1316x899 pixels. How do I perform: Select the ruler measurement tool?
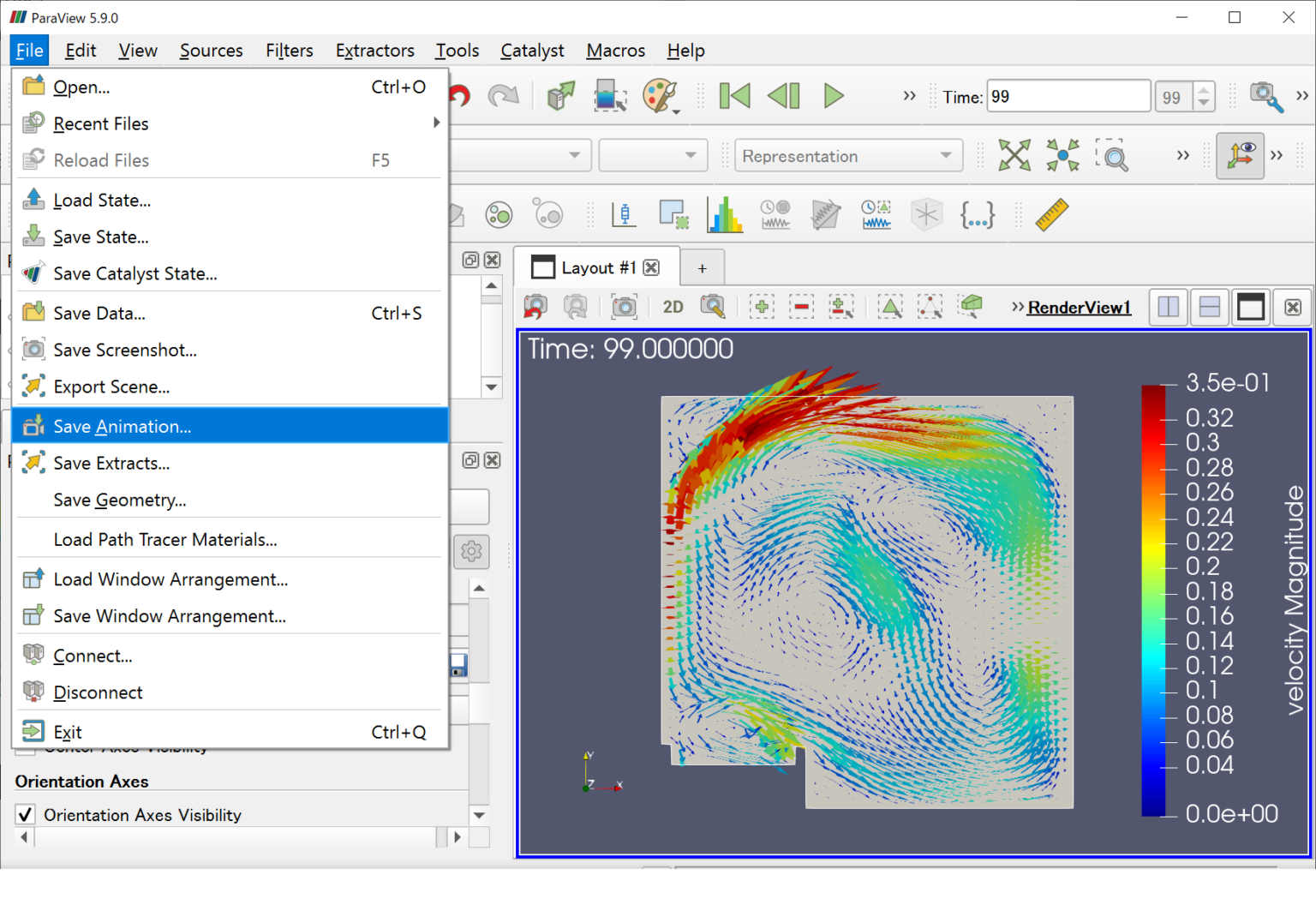pyautogui.click(x=1051, y=214)
